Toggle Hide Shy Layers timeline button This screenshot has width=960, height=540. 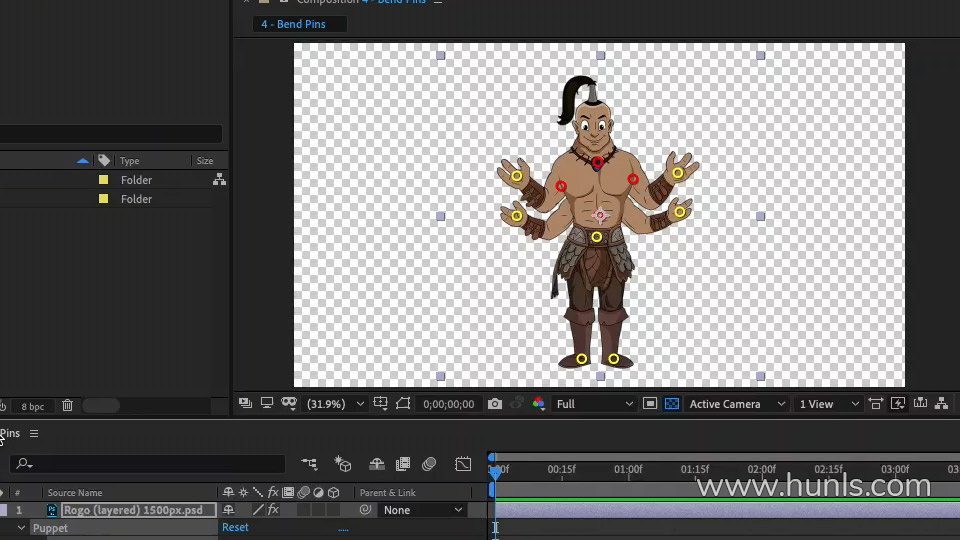tap(377, 464)
